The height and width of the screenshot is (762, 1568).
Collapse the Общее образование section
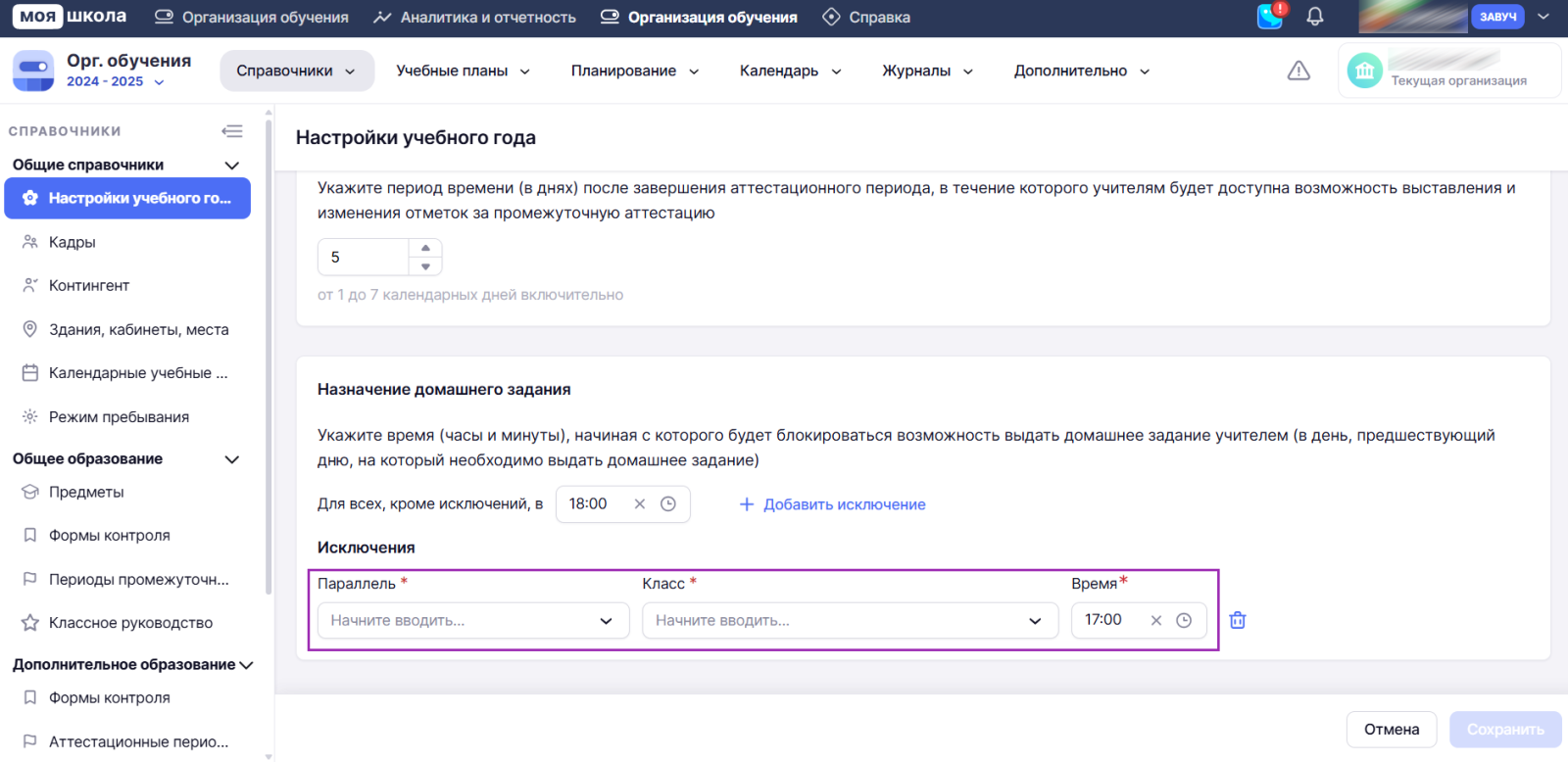[x=232, y=459]
